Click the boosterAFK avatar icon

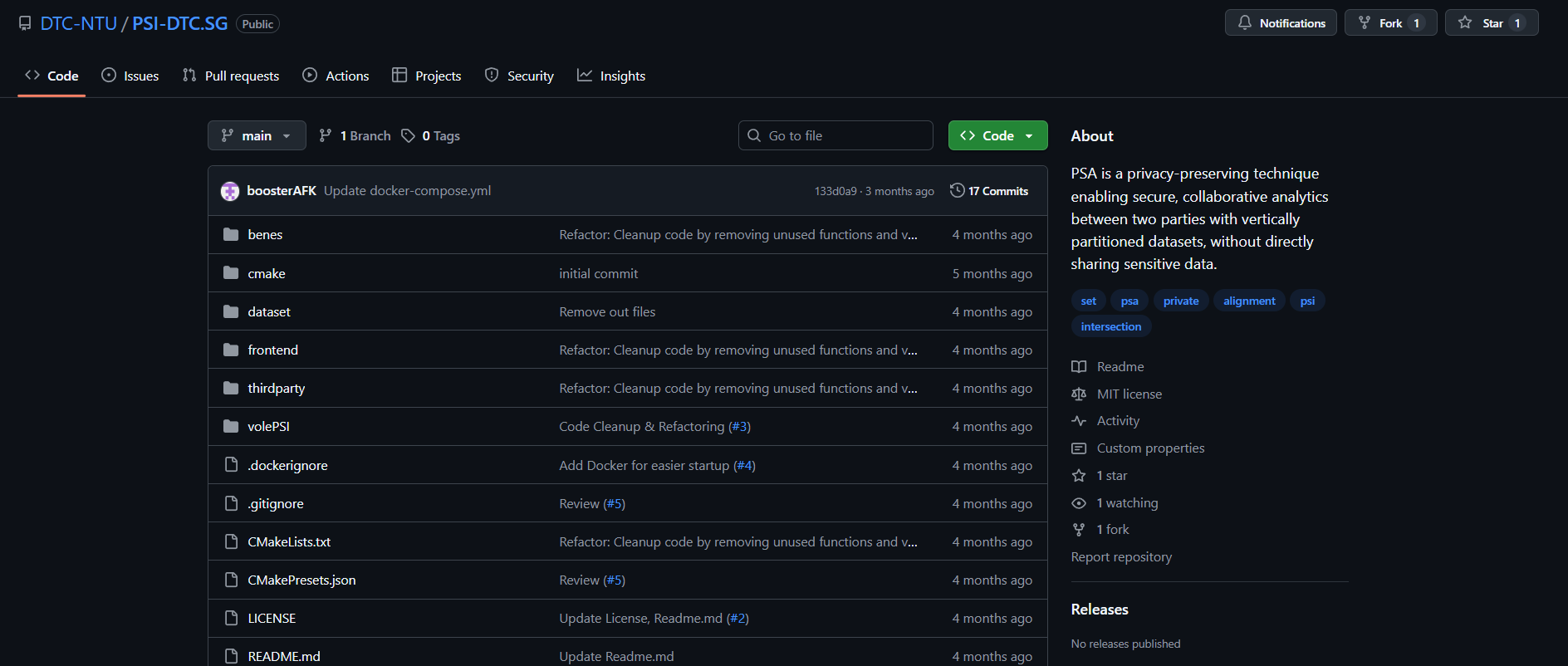(x=230, y=191)
